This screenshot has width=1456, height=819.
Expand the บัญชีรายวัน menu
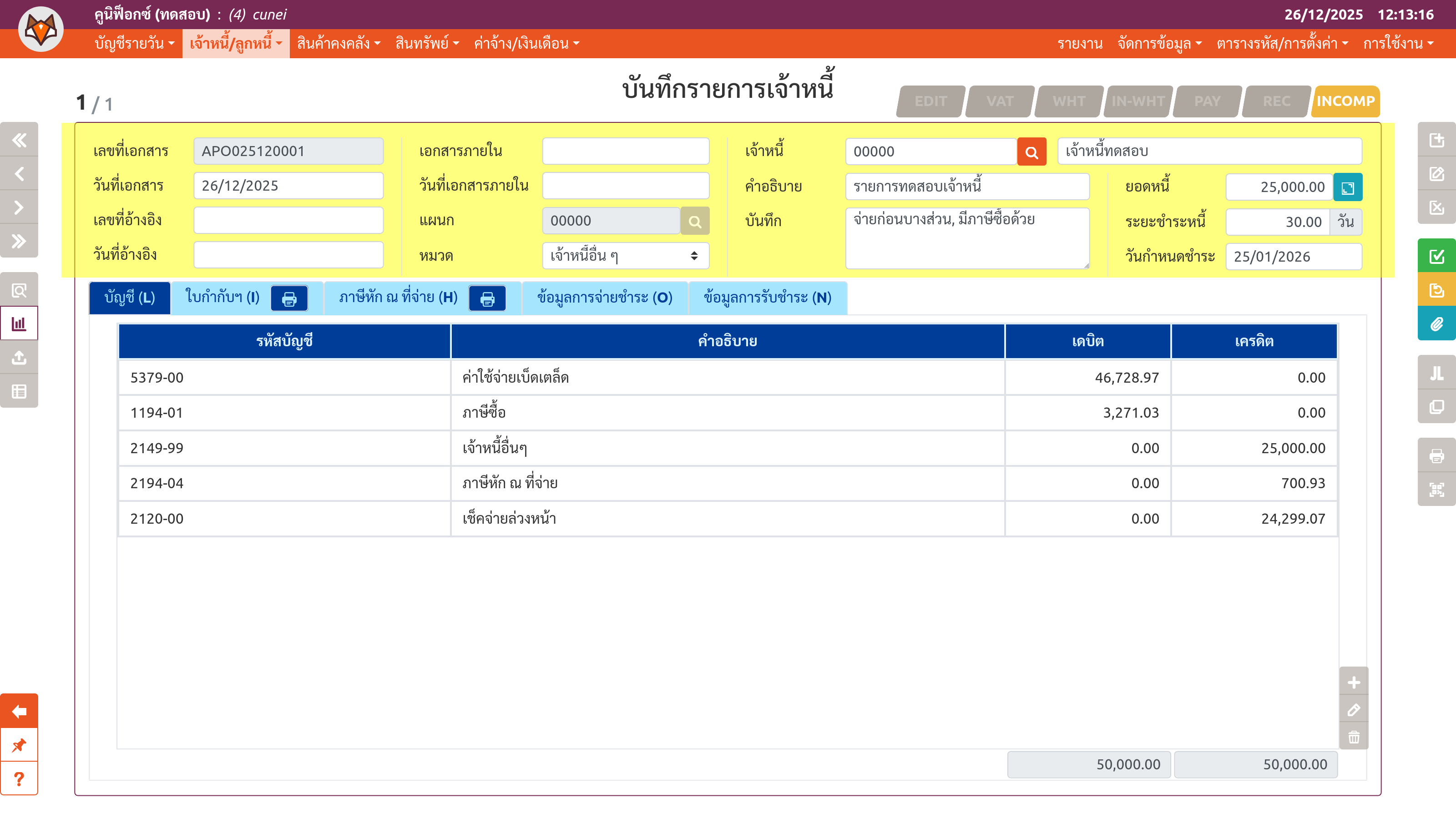point(135,44)
